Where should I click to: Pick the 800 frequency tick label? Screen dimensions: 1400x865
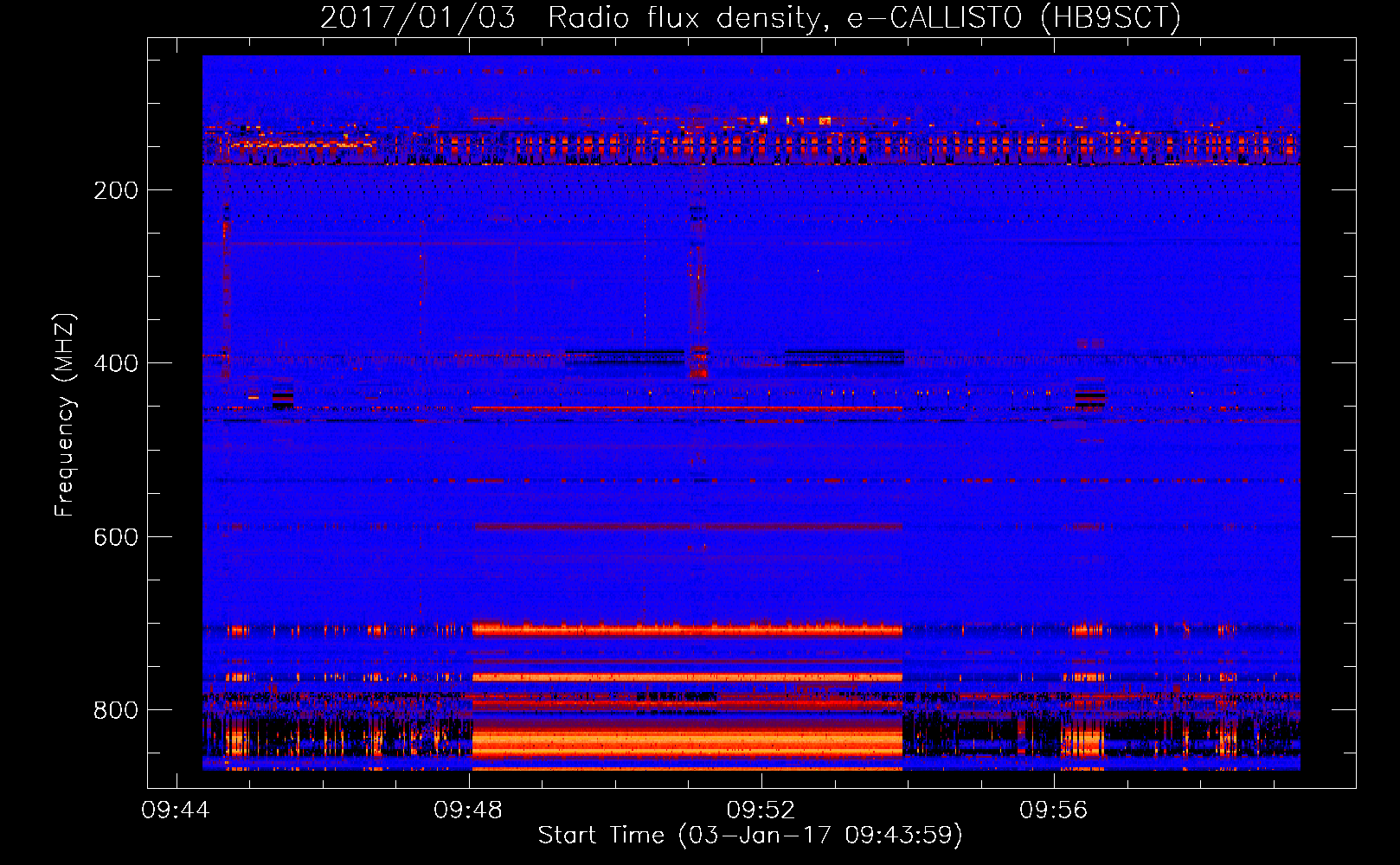click(116, 710)
